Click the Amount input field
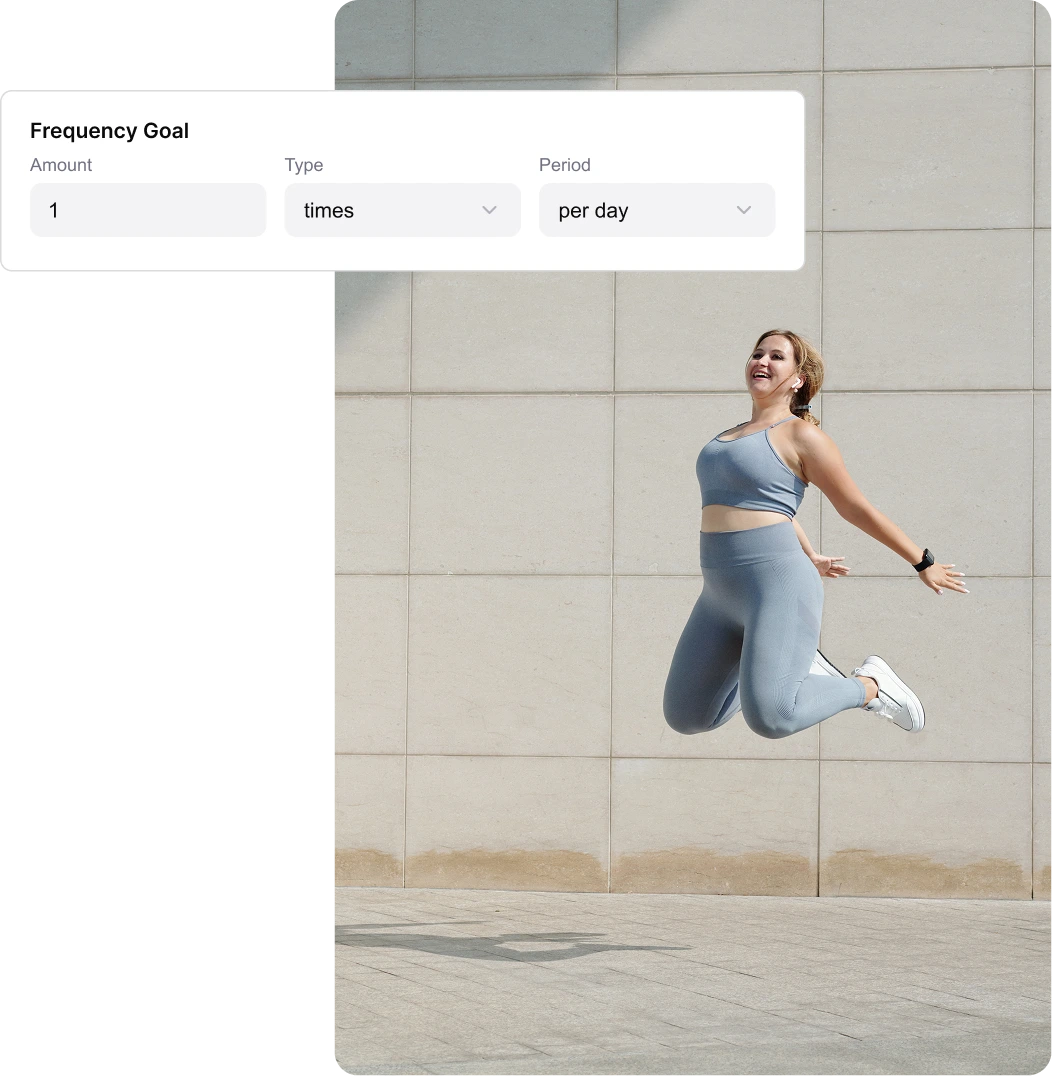 coord(148,210)
